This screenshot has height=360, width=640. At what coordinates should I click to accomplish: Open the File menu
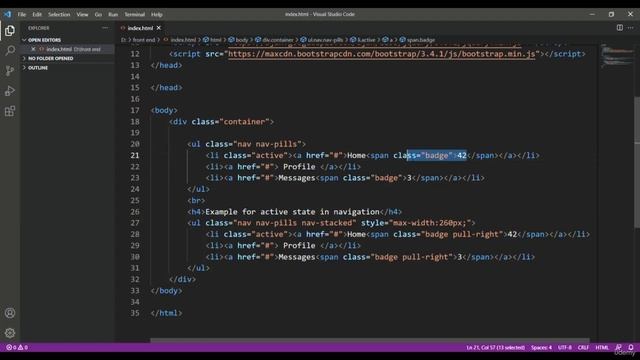click(22, 14)
